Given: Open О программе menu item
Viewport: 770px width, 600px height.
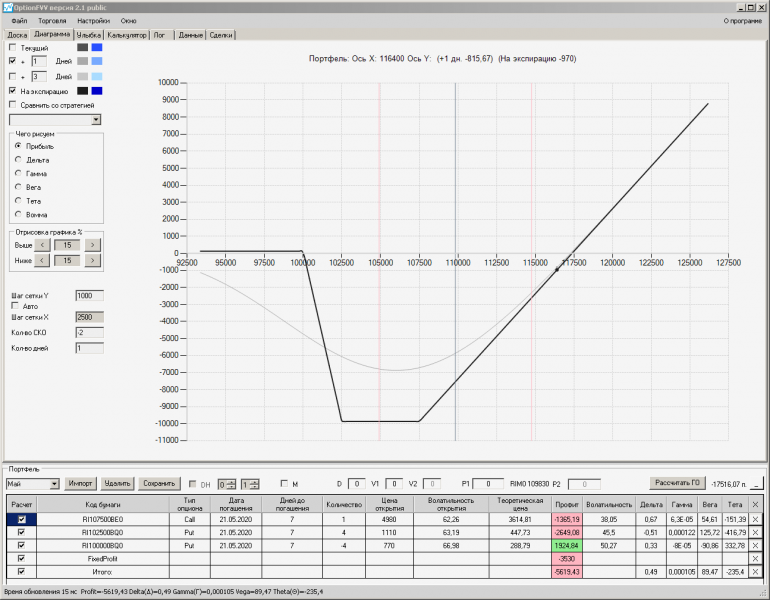Looking at the screenshot, I should tap(742, 21).
